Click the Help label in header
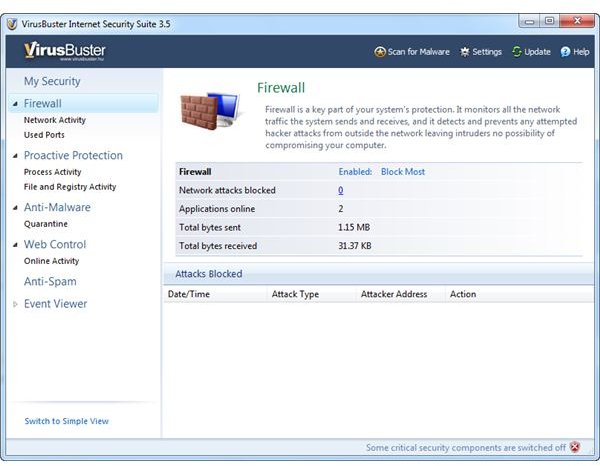This screenshot has height=466, width=600. pyautogui.click(x=581, y=52)
